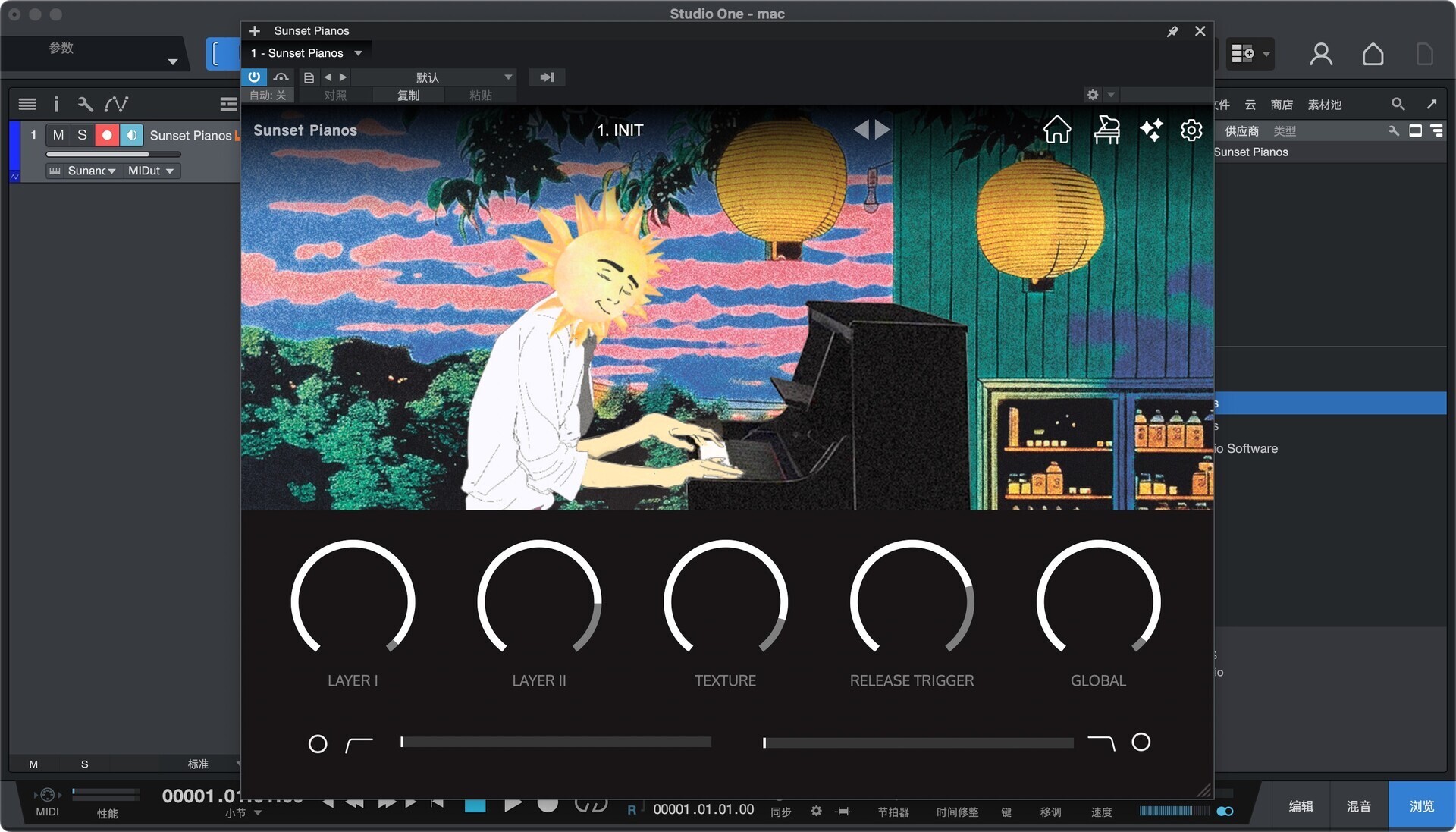1456x832 pixels.
Task: Open 小节 timebase dropdown
Action: (x=243, y=813)
